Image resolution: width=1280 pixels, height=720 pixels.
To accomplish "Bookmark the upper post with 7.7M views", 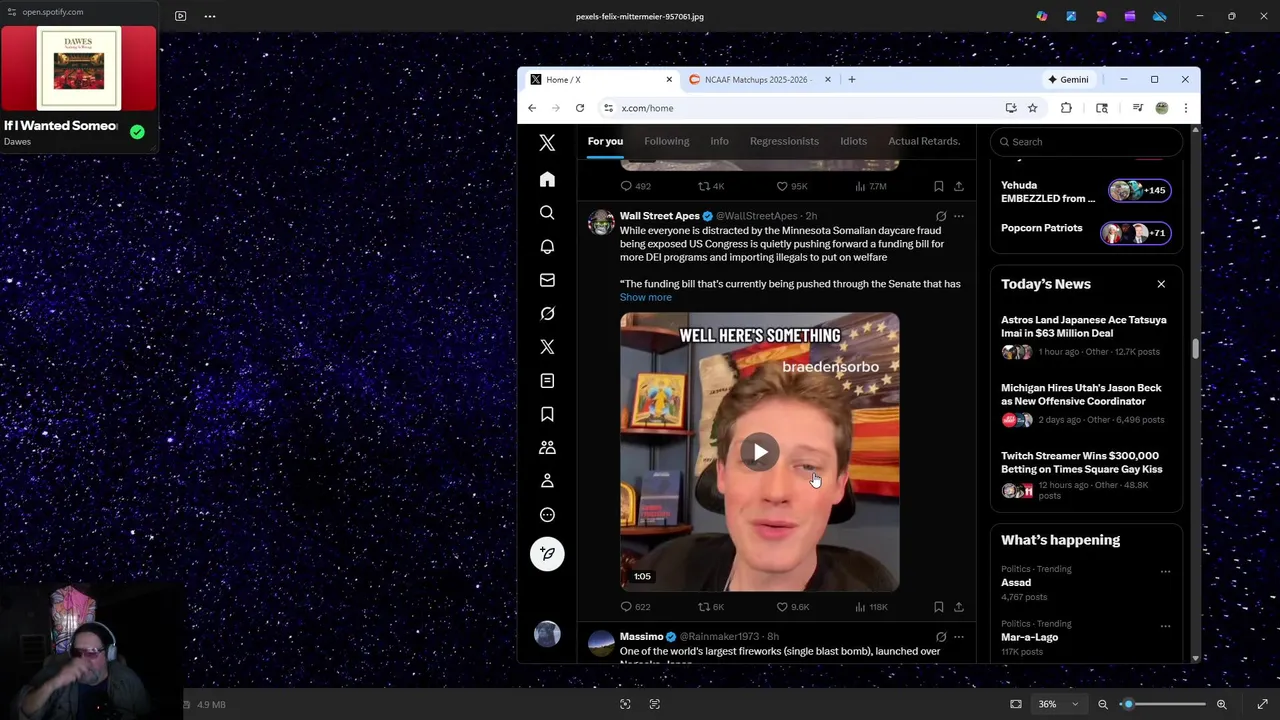I will tap(938, 186).
